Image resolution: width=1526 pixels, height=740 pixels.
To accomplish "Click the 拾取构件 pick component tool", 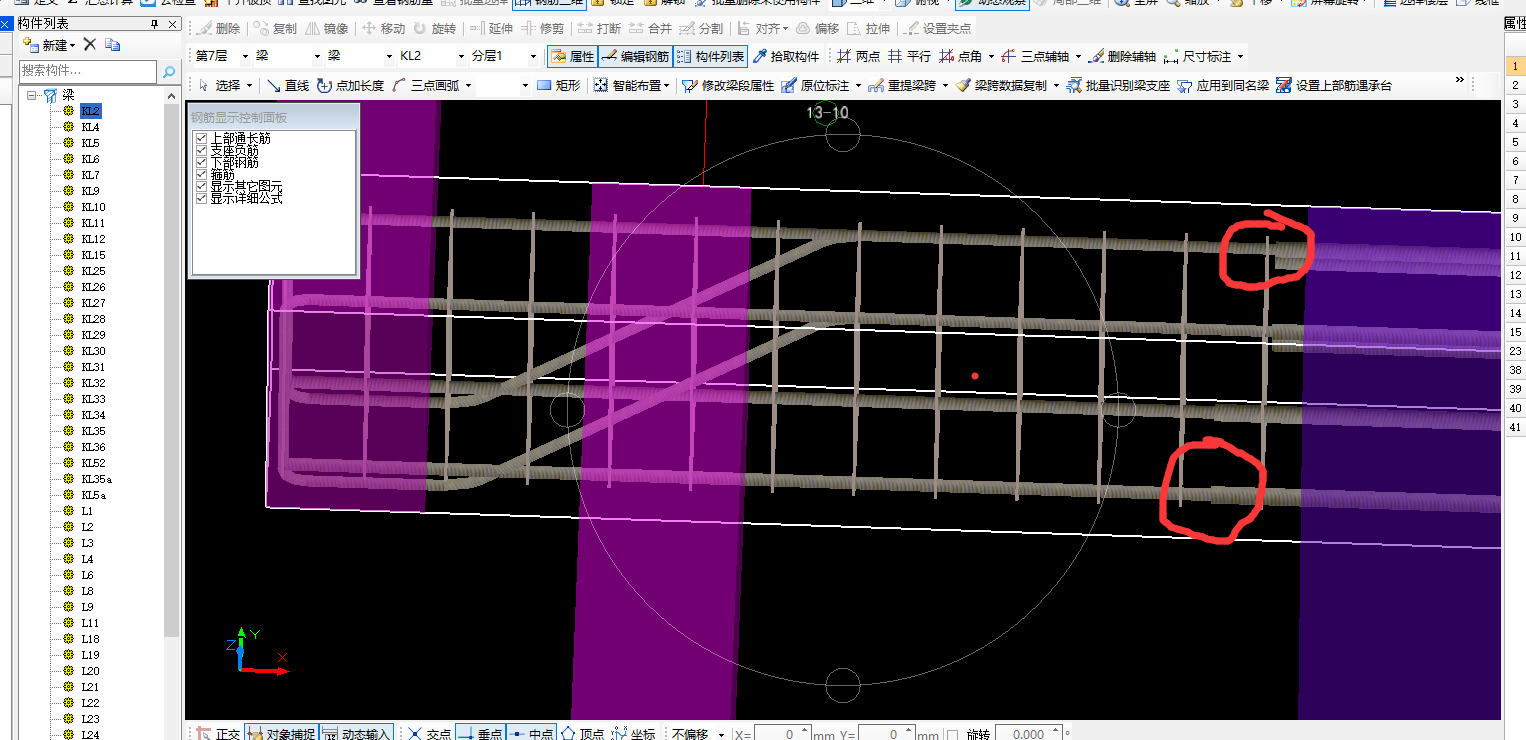I will [x=786, y=57].
